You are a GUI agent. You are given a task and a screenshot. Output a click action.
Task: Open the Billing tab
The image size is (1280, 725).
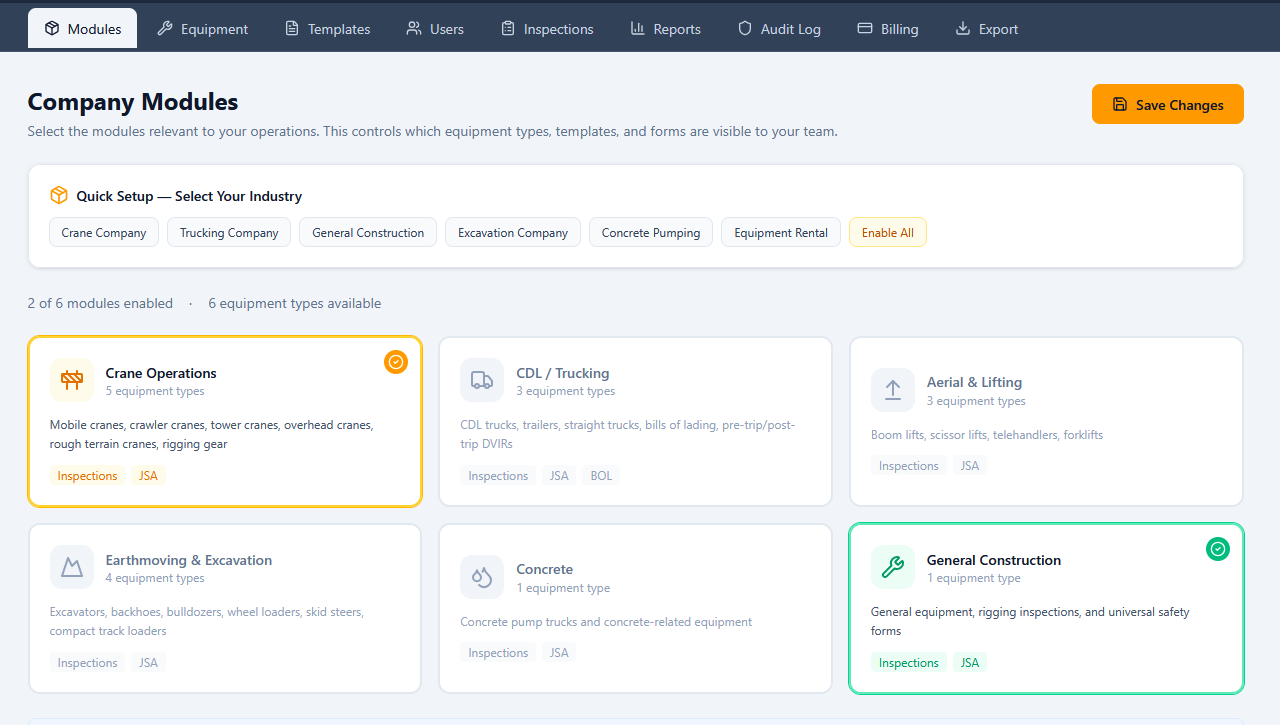click(888, 29)
